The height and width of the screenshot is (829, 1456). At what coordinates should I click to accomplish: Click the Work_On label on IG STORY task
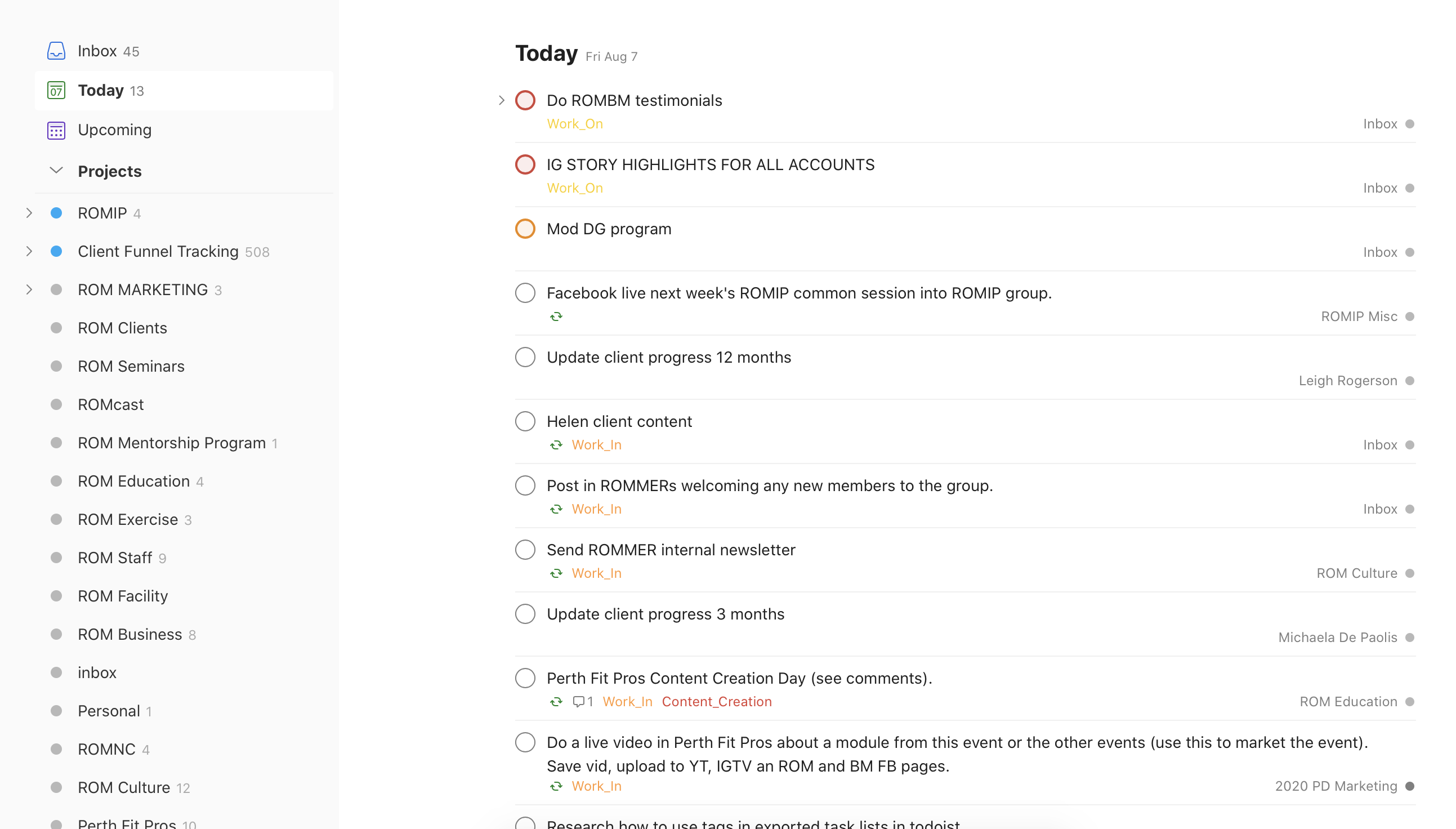[574, 188]
